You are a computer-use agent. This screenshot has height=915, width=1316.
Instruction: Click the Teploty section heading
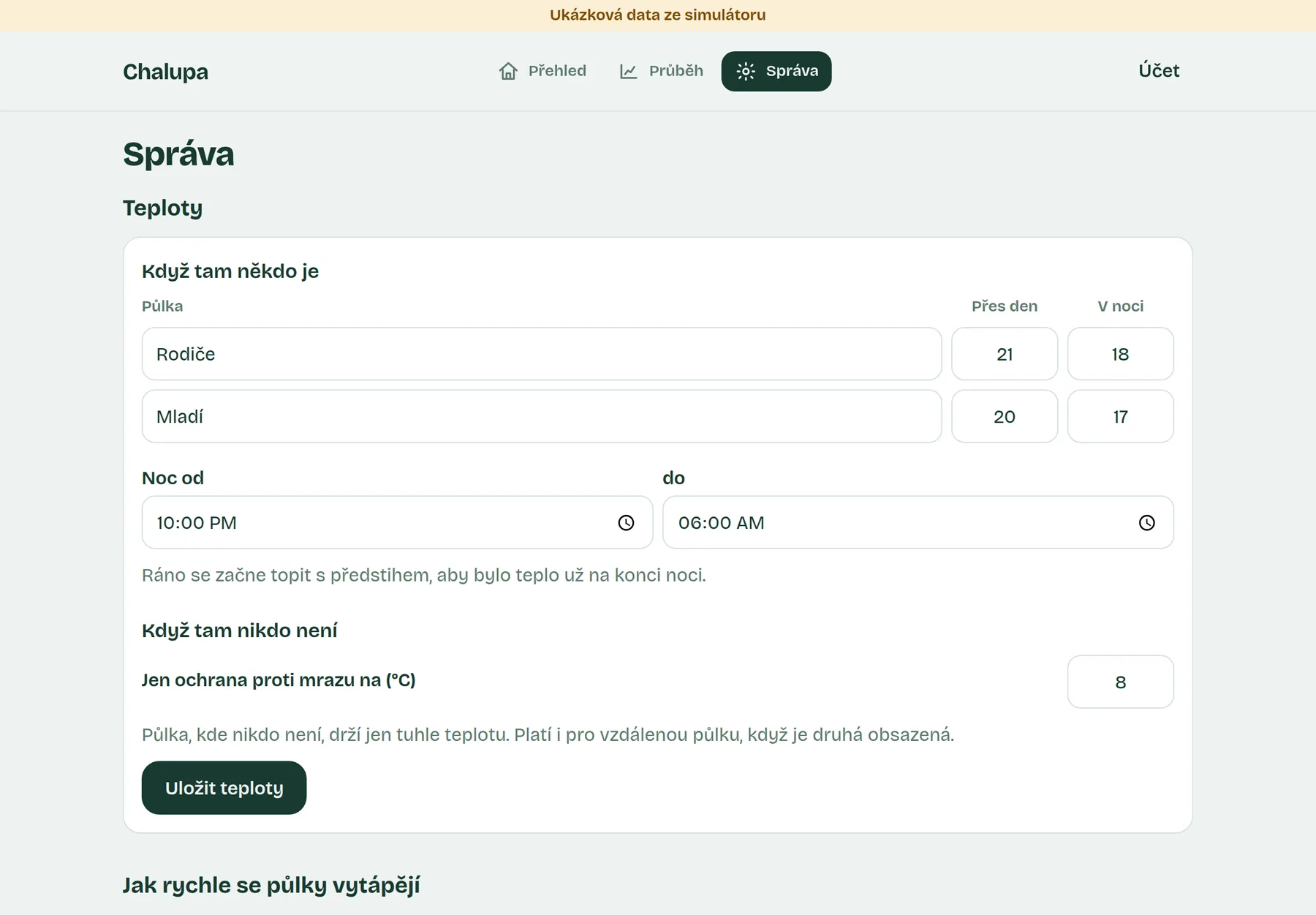162,208
